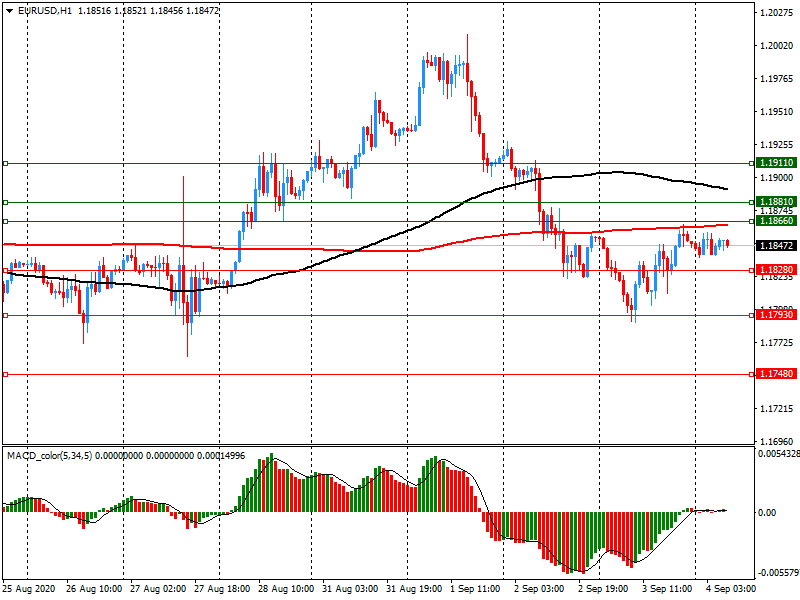Click the green 1.18660 price level tag
The image size is (800, 600).
776,220
